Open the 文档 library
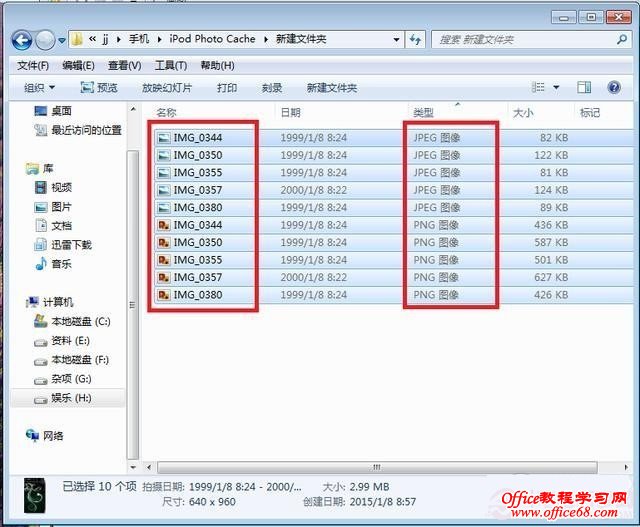Screen dimensions: 640x527 (x=53, y=226)
